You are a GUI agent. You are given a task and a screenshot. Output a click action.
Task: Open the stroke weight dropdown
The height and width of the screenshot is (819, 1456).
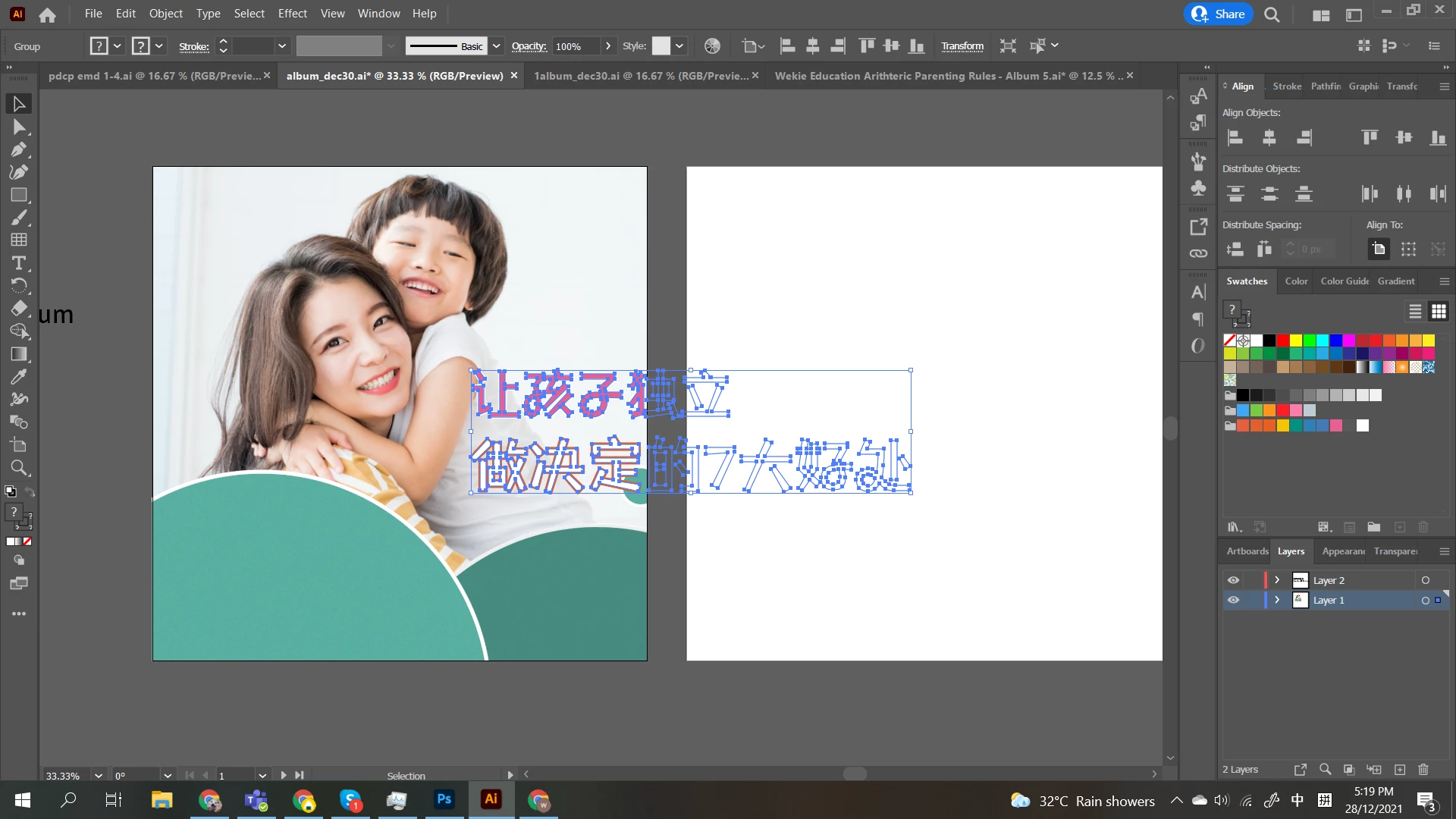(282, 46)
